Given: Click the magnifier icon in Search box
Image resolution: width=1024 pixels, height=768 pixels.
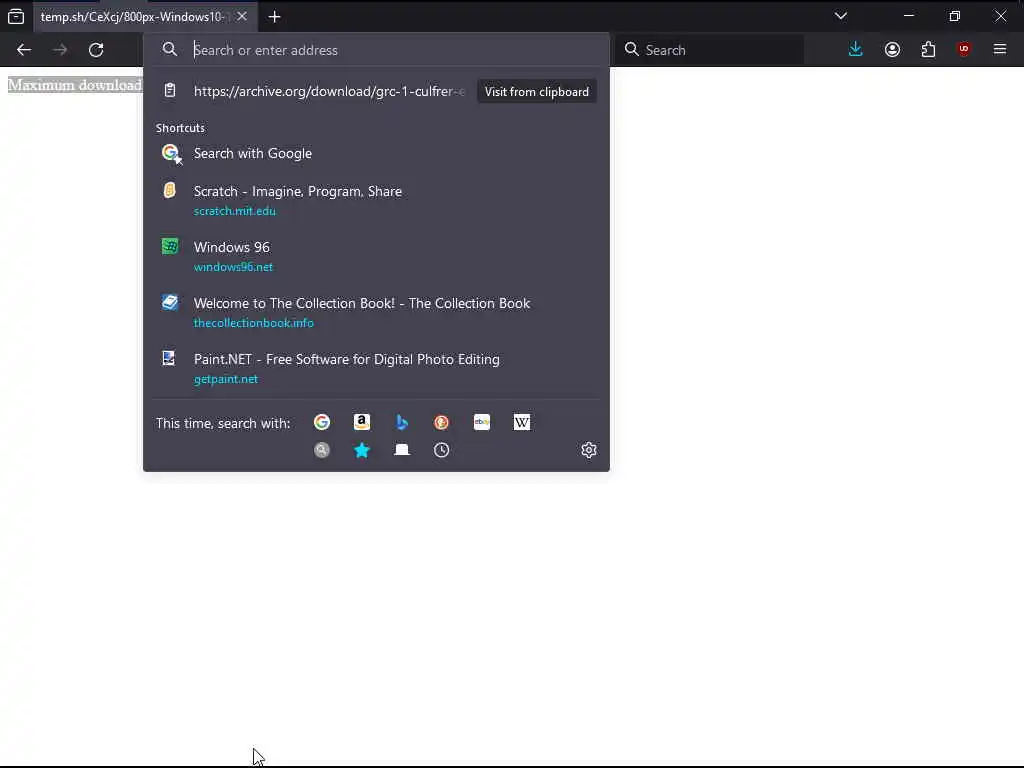Looking at the screenshot, I should click(632, 50).
